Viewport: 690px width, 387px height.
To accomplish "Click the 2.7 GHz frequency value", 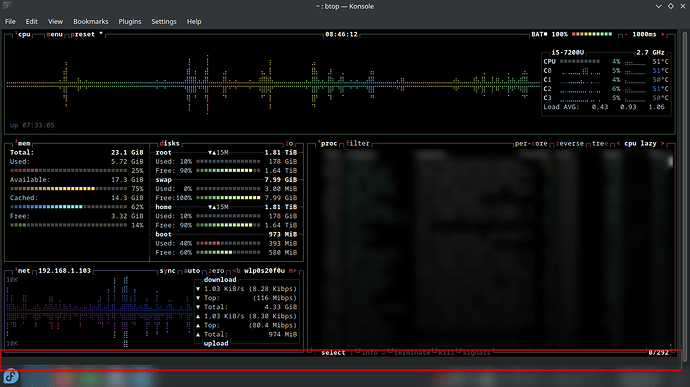I will point(650,52).
